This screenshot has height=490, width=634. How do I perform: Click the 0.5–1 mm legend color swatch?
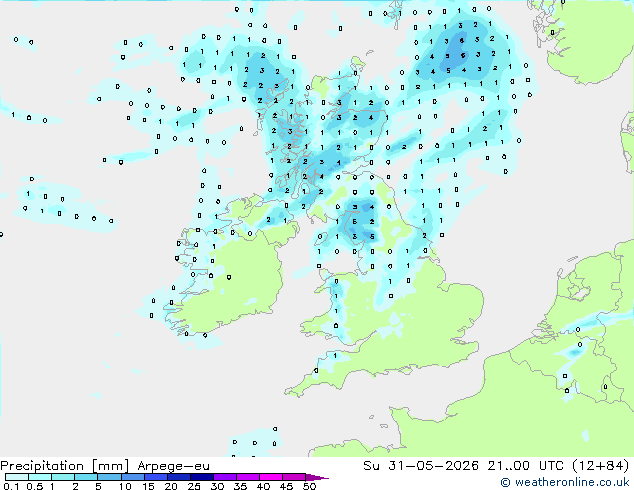[x=40, y=477]
